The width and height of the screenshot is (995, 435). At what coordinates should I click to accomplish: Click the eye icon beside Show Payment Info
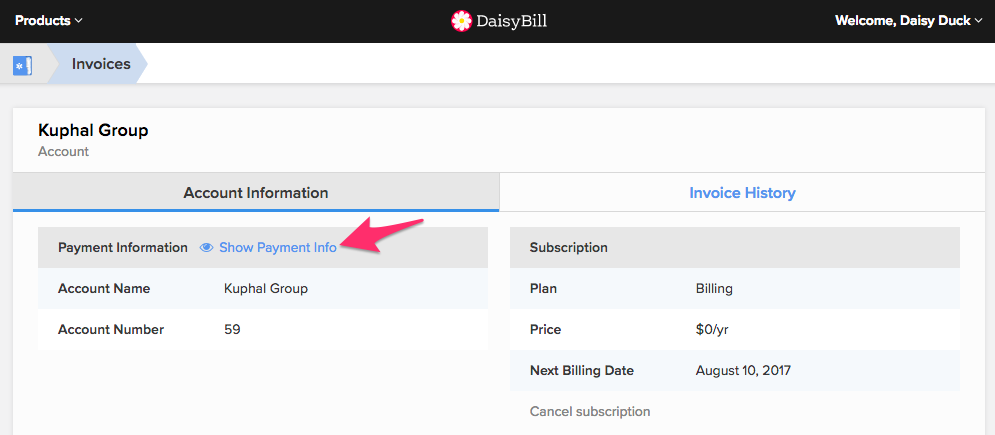[x=206, y=248]
